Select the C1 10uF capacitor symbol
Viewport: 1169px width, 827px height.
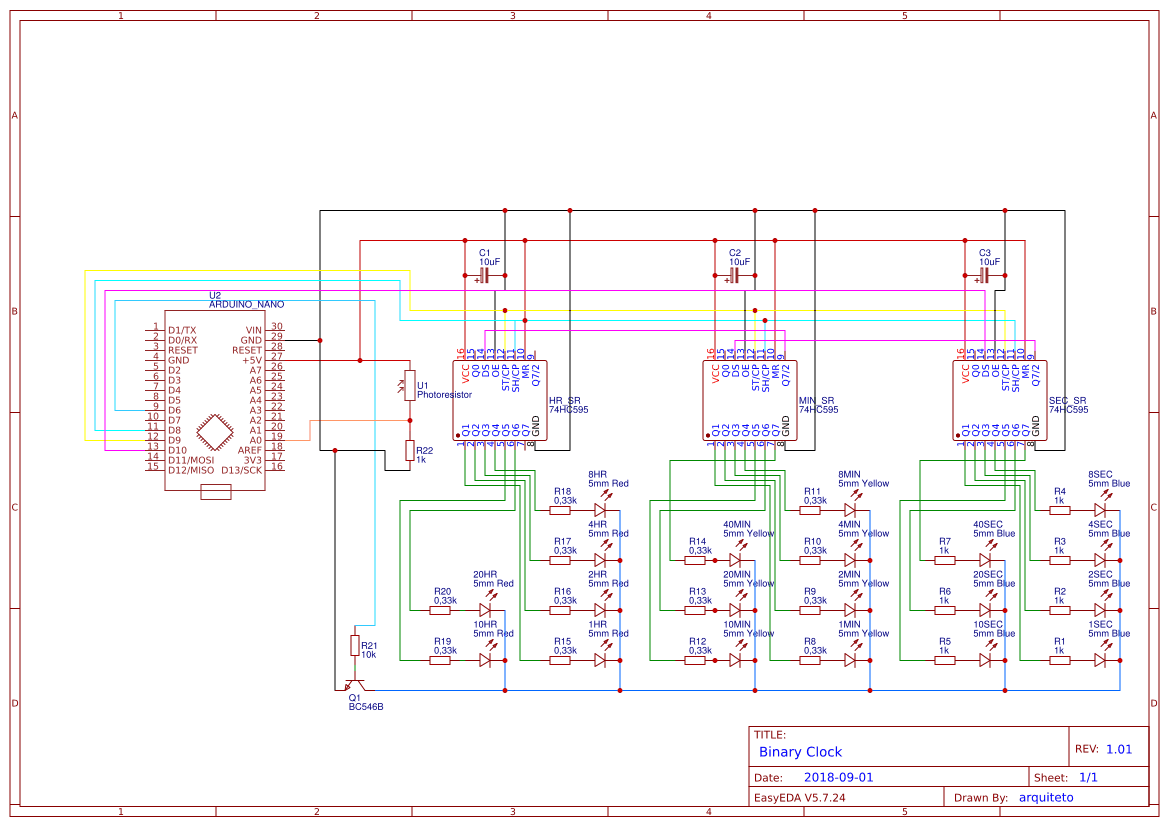tap(484, 276)
